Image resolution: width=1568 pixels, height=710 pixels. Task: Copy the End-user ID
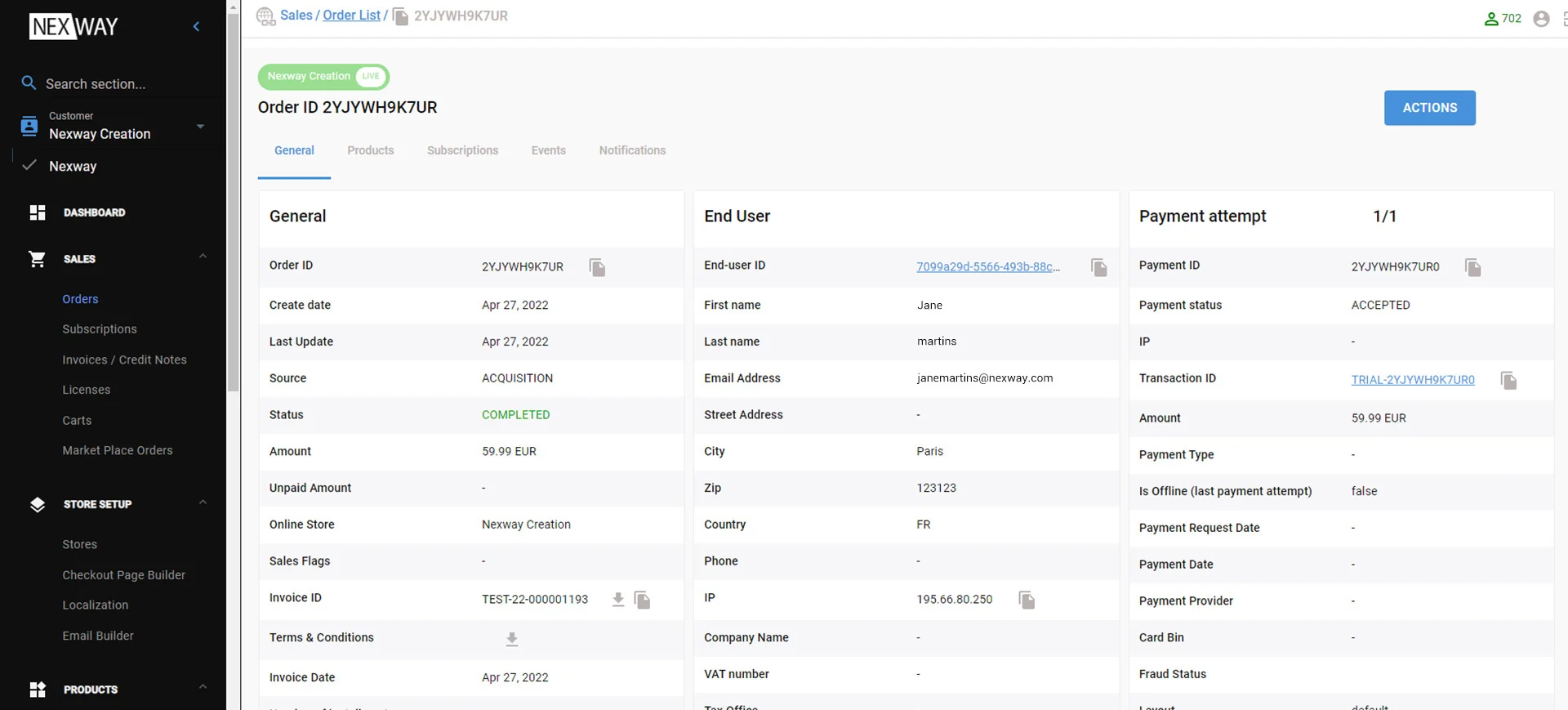click(x=1098, y=267)
